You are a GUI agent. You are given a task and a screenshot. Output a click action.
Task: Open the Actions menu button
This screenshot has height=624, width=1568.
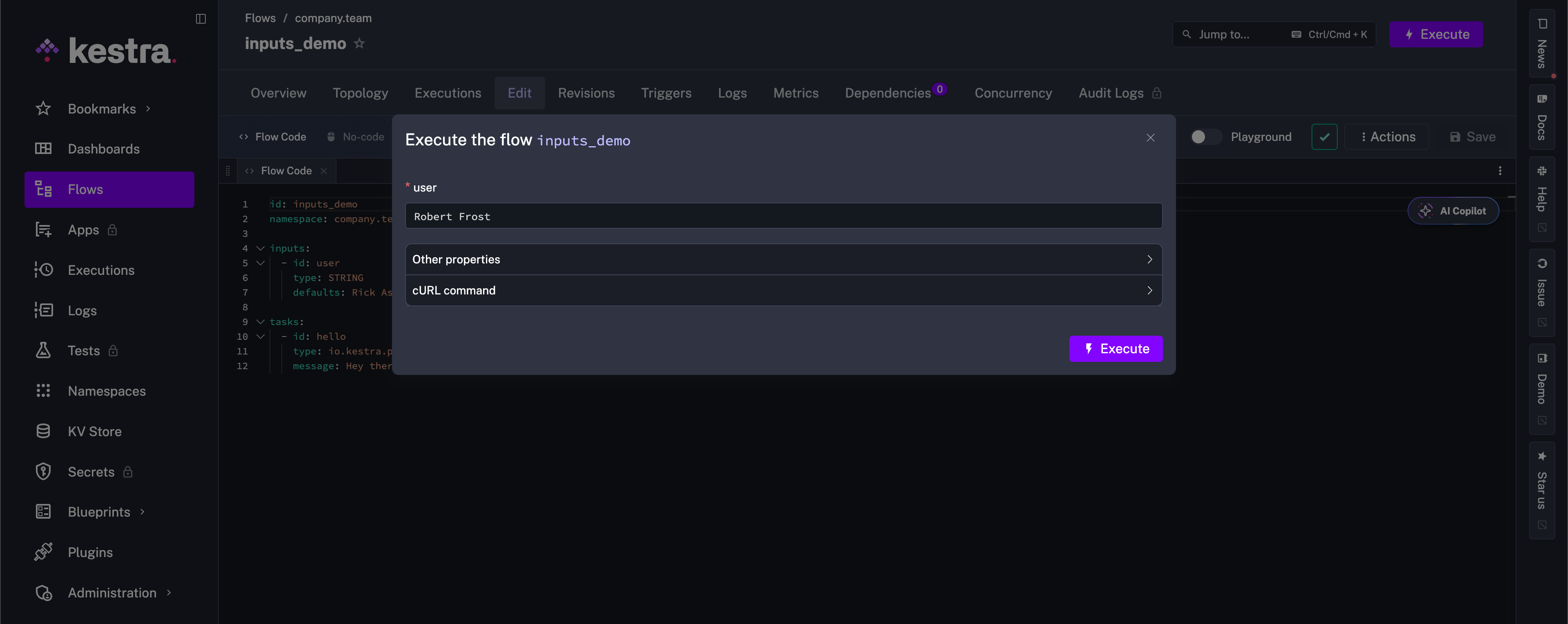[1387, 137]
